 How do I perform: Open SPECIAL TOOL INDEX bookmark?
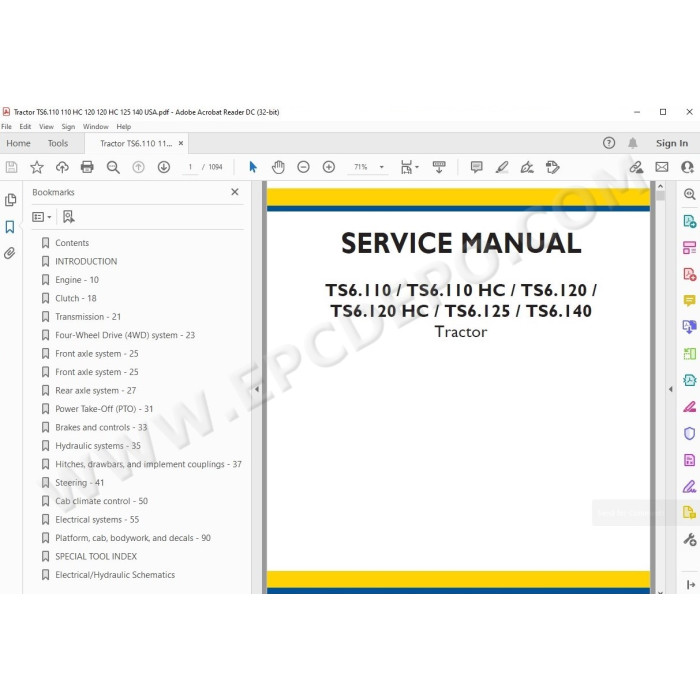96,557
